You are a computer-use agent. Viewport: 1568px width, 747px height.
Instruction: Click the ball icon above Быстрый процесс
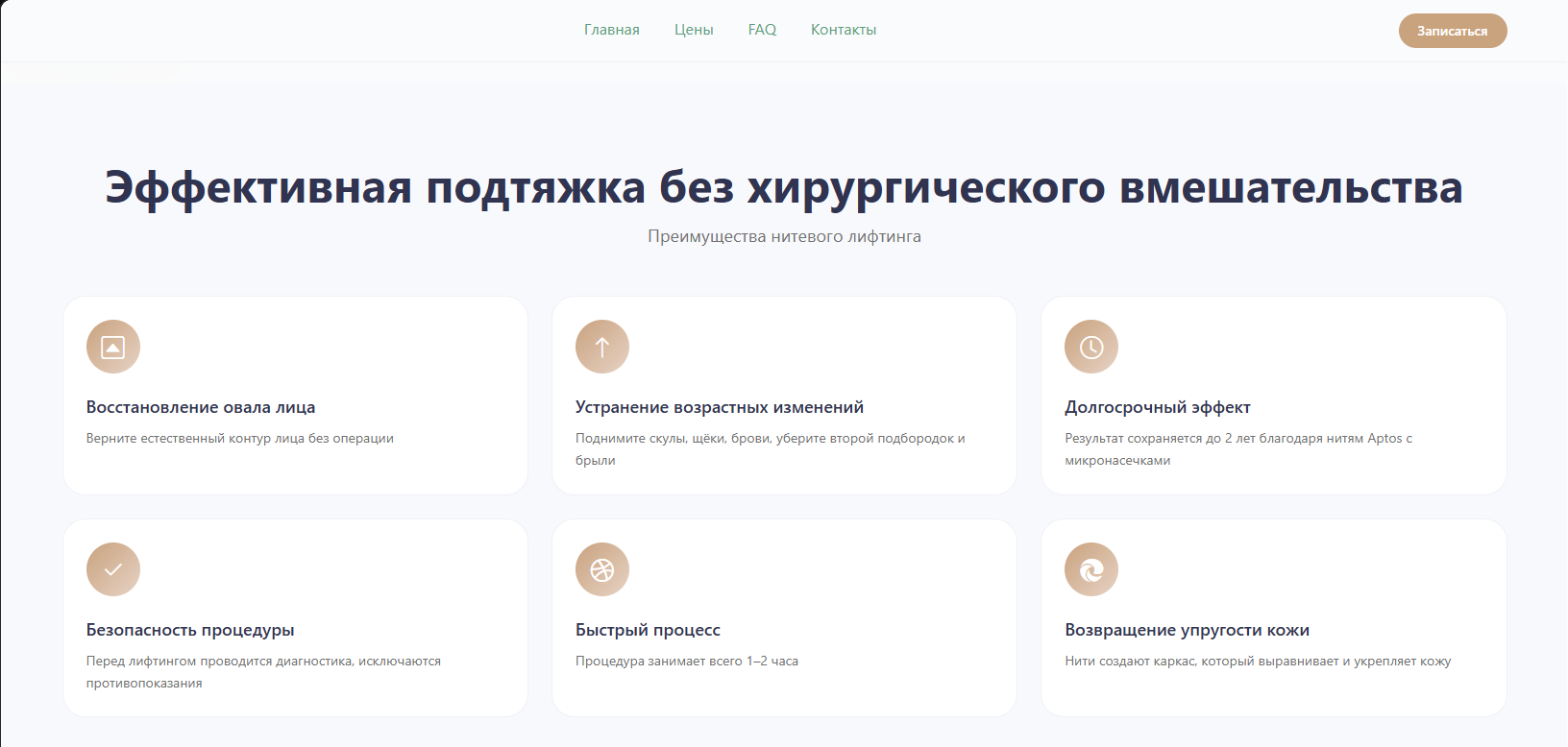[602, 569]
